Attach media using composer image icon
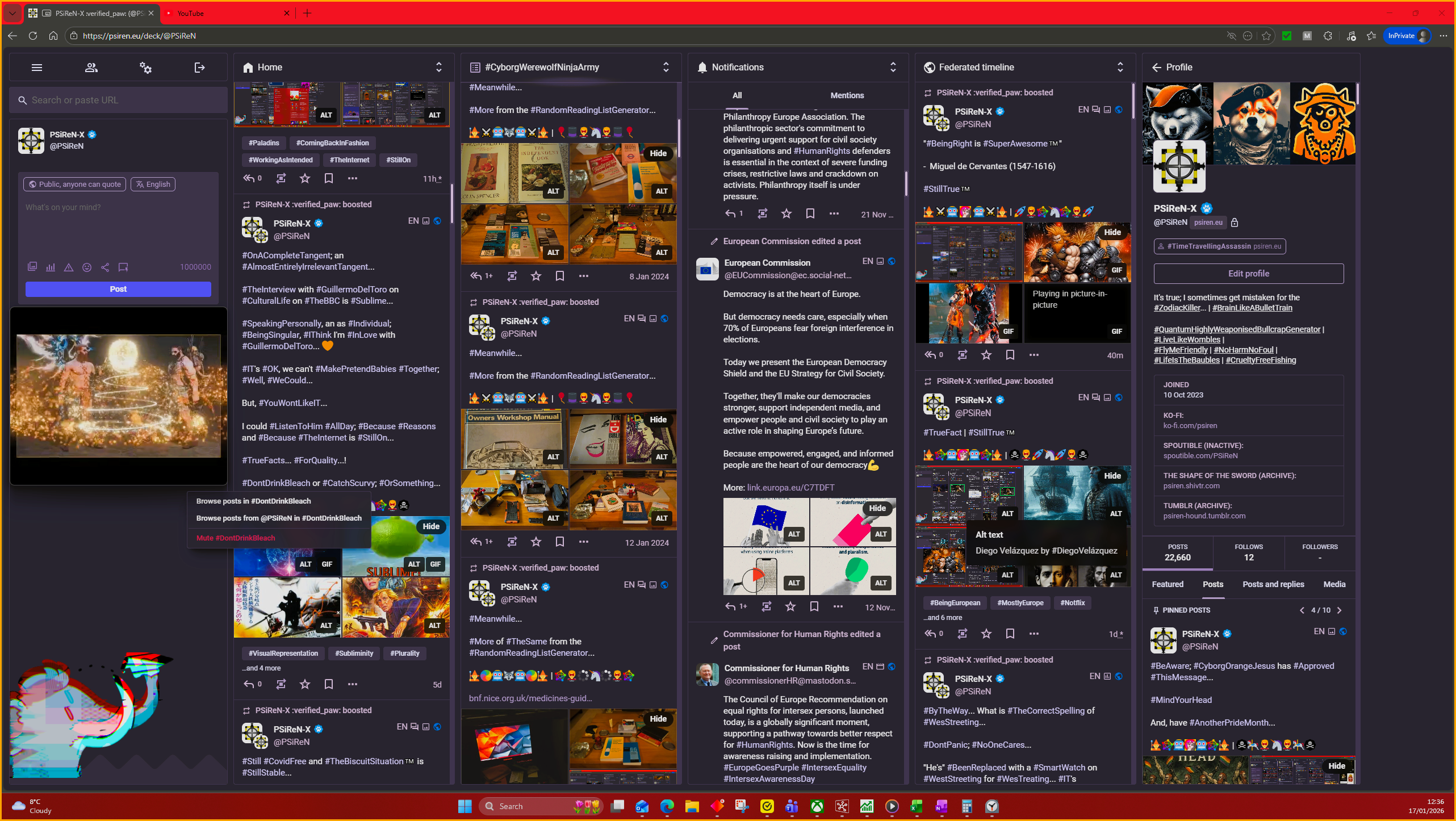The height and width of the screenshot is (821, 1456). click(x=32, y=267)
